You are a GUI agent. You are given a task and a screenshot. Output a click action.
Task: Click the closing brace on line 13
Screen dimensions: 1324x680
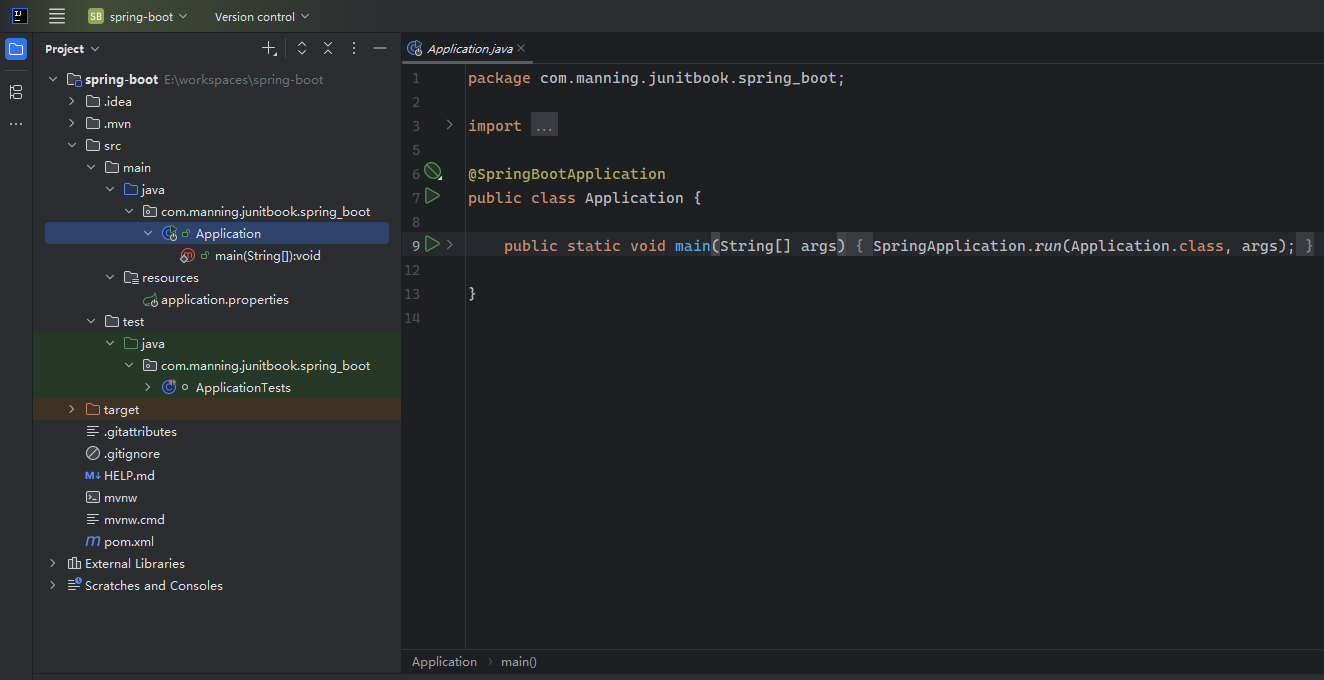coord(472,294)
